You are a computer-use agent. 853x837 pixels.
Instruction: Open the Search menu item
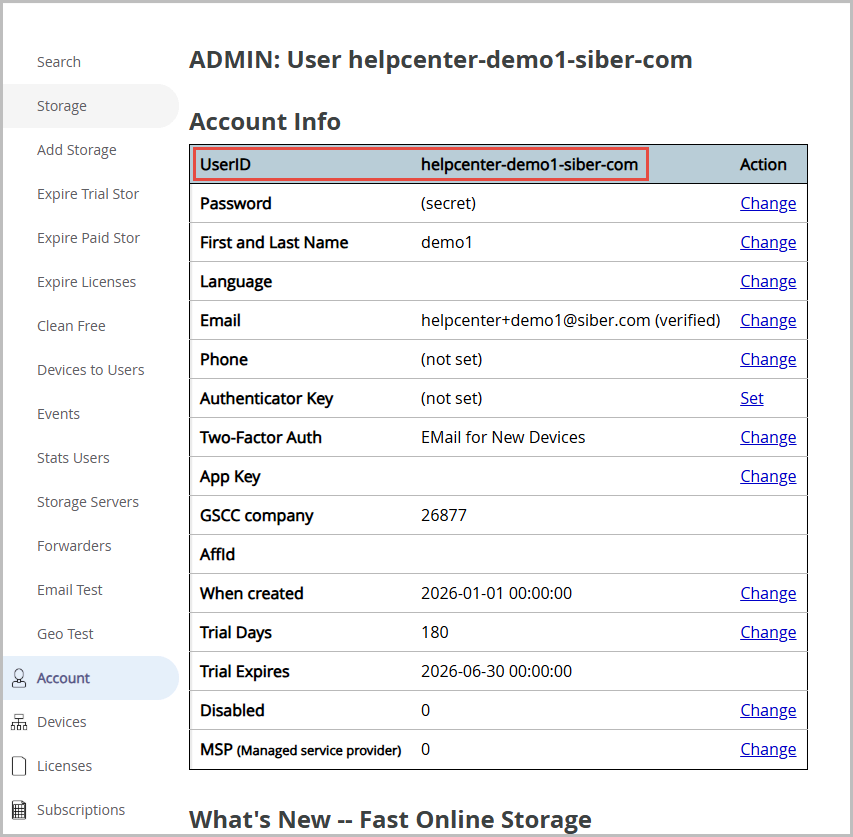(59, 62)
